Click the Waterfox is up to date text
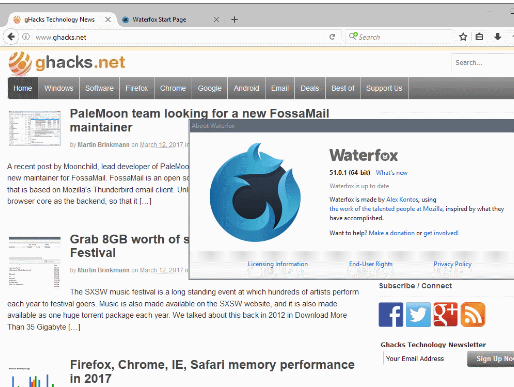The image size is (514, 387). 359,186
